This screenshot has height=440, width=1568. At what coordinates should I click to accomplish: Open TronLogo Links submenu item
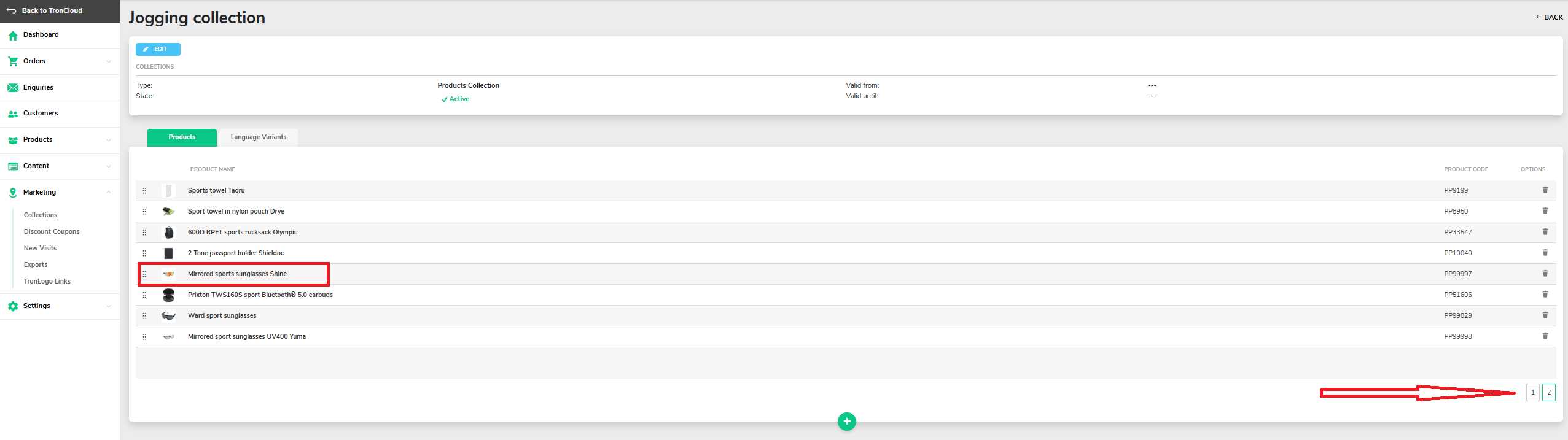[x=47, y=282]
